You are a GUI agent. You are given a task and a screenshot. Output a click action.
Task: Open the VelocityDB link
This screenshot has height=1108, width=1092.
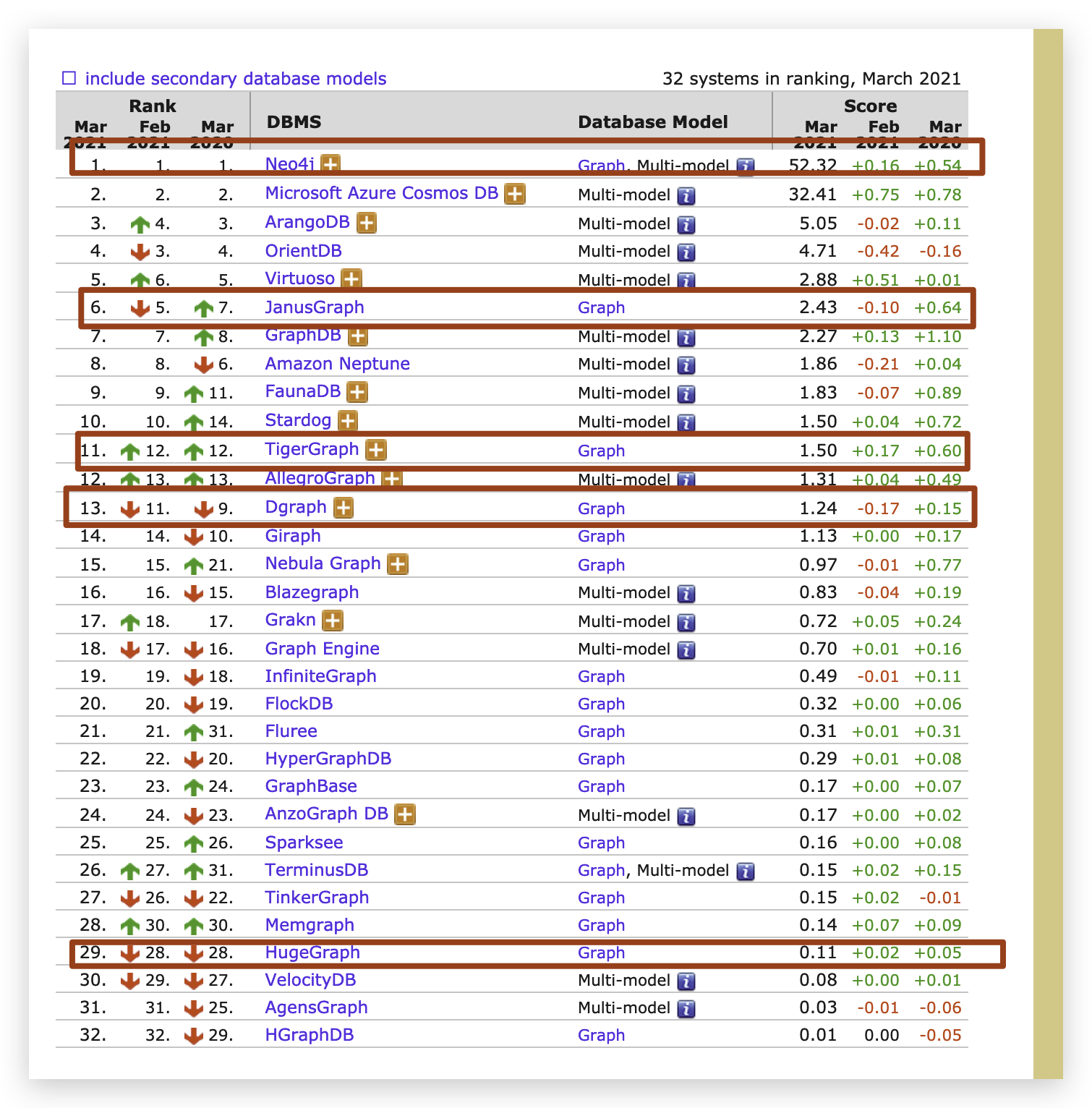click(311, 980)
